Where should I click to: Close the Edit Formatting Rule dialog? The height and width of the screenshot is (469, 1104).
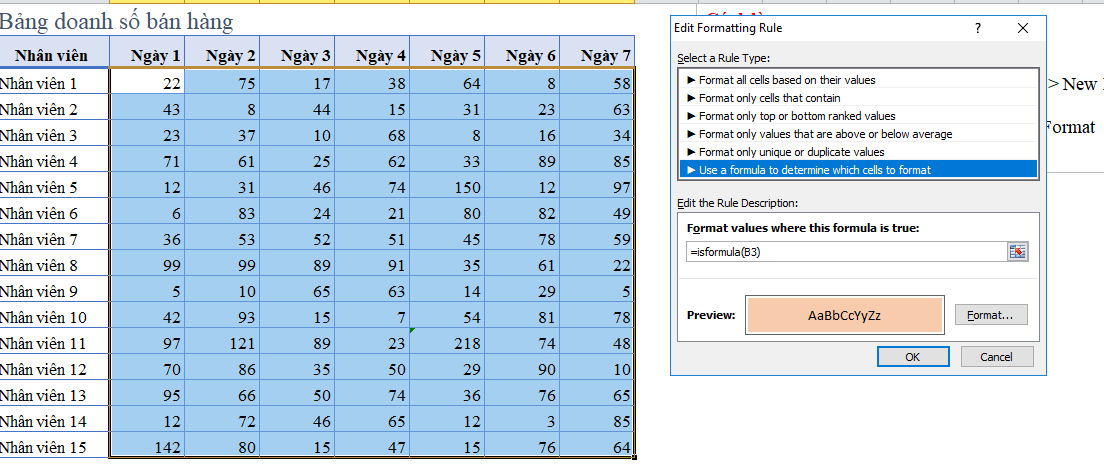tap(1023, 28)
